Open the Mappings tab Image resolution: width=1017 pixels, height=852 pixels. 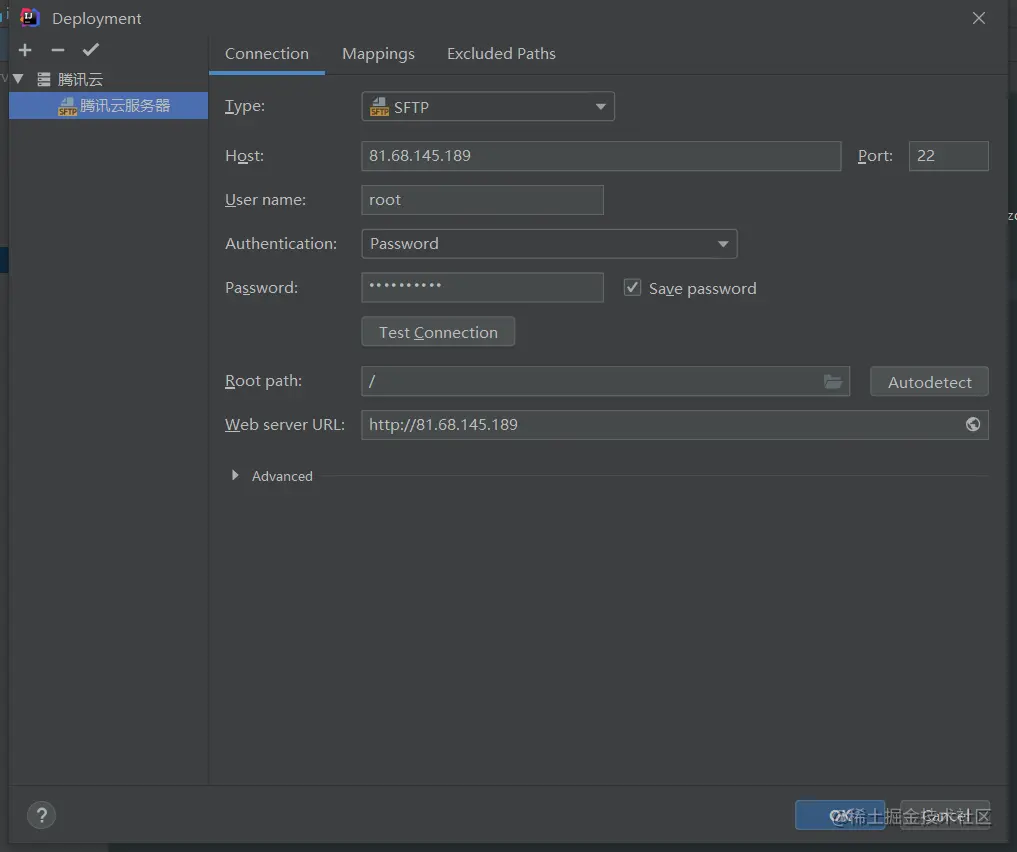[x=378, y=54]
